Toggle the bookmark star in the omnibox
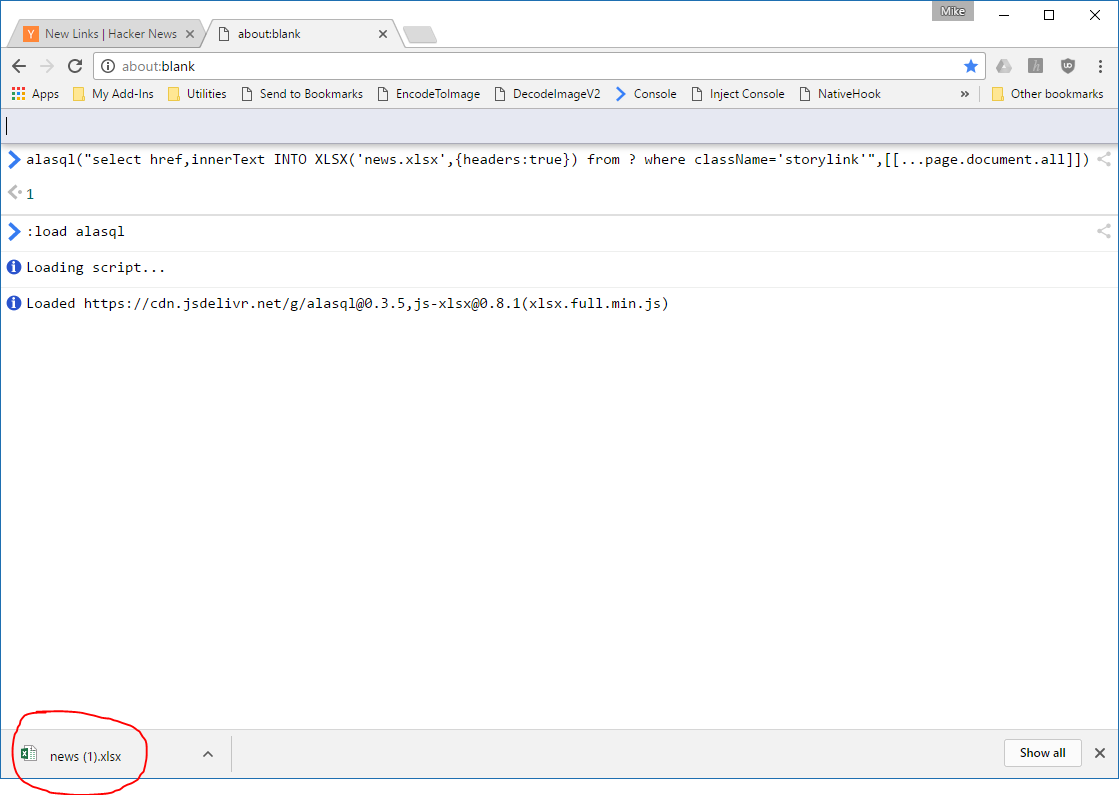Screen dimensions: 1119x795 pyautogui.click(x=970, y=65)
